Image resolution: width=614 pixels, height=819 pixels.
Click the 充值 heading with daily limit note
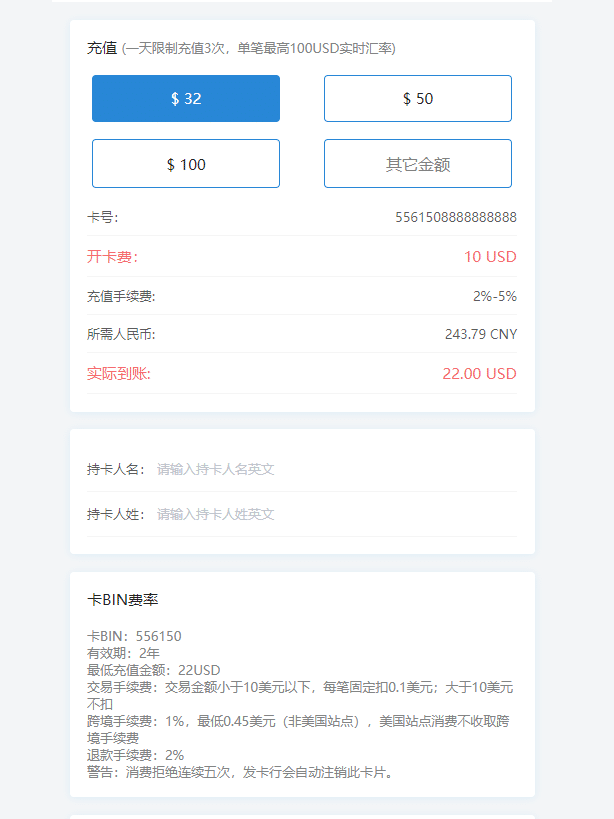[241, 48]
